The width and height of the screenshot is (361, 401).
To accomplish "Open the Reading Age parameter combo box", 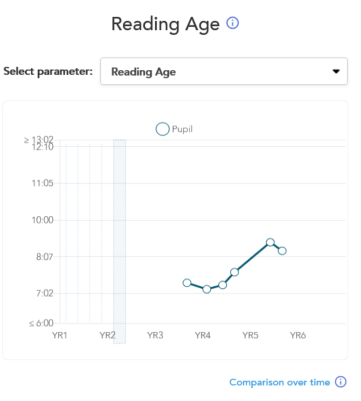I will (224, 71).
